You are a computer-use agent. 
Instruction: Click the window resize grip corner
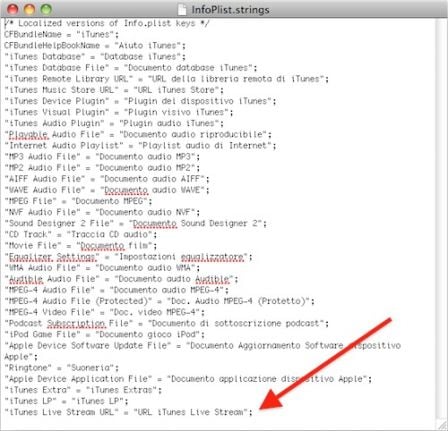pyautogui.click(x=442, y=424)
